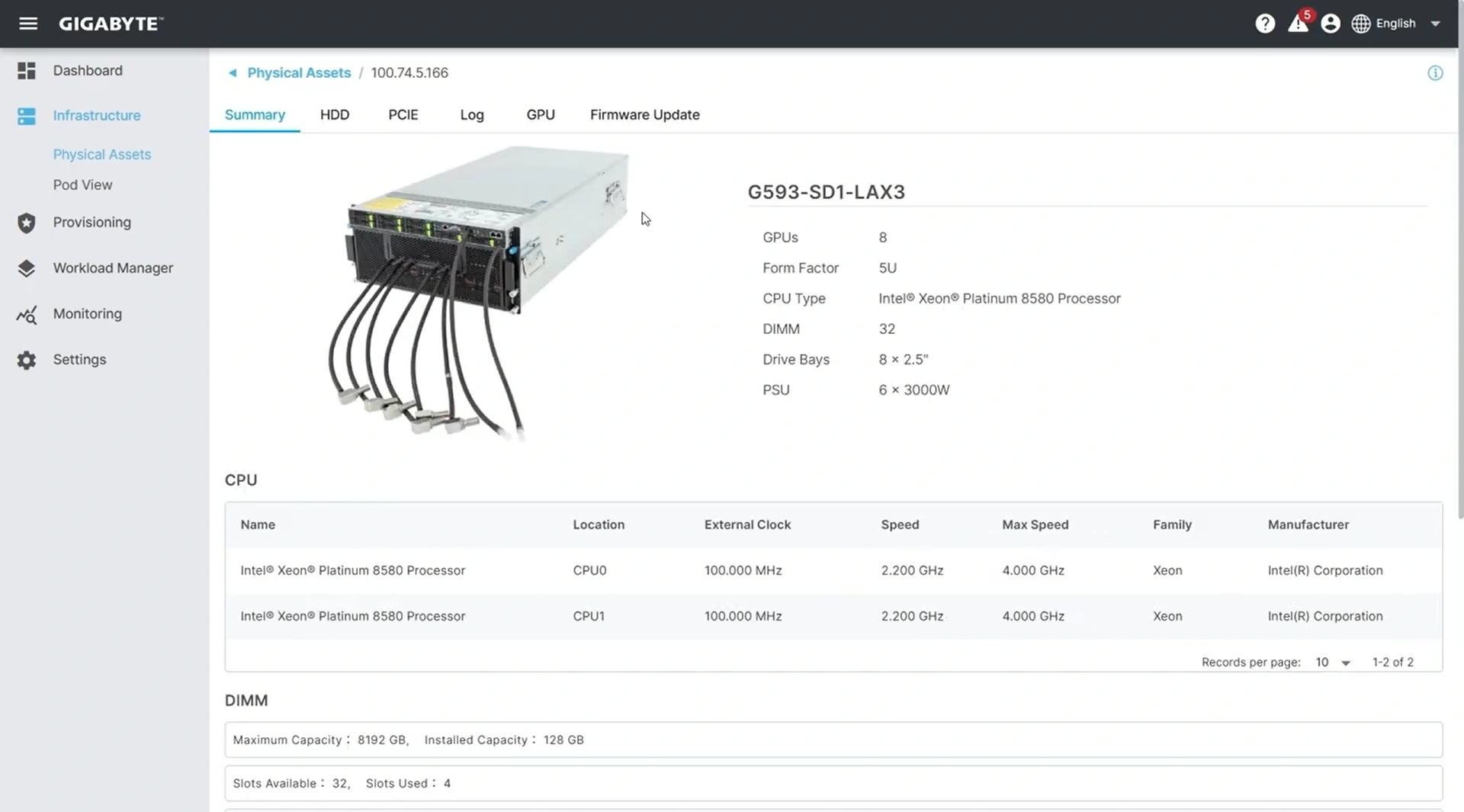
Task: Open the Records per page dropdown
Action: [1333, 663]
